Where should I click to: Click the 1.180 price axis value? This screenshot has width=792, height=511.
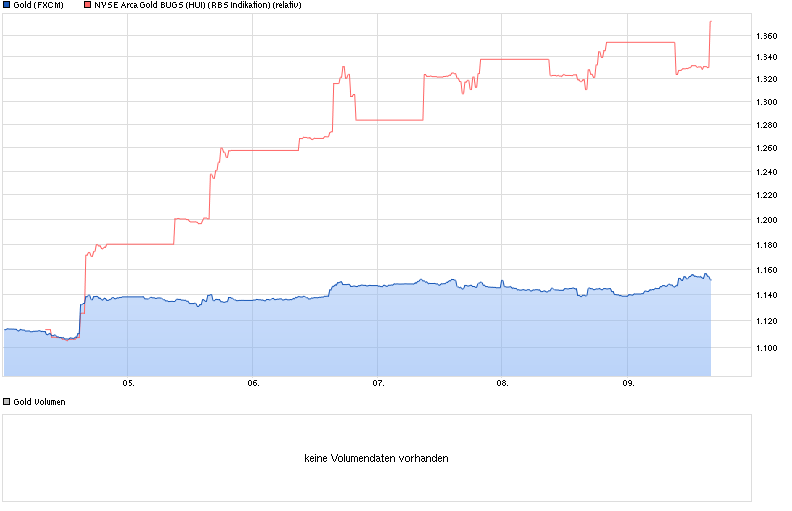point(767,245)
